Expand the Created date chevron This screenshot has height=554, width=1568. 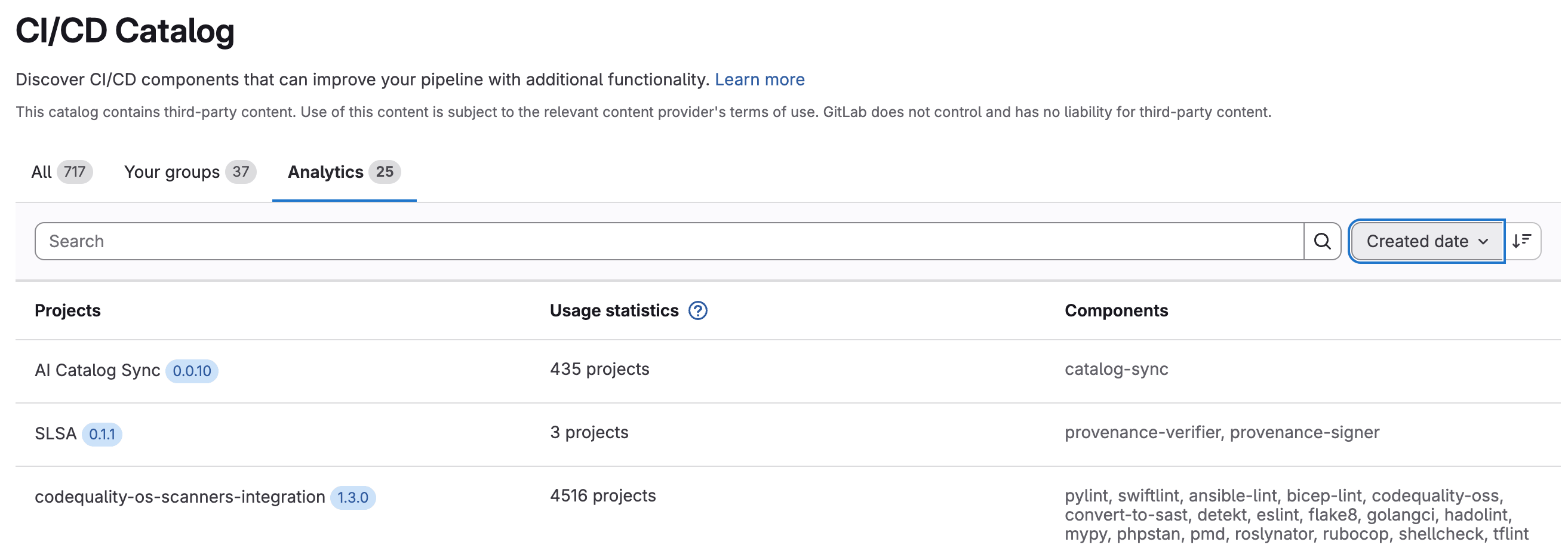tap(1483, 242)
